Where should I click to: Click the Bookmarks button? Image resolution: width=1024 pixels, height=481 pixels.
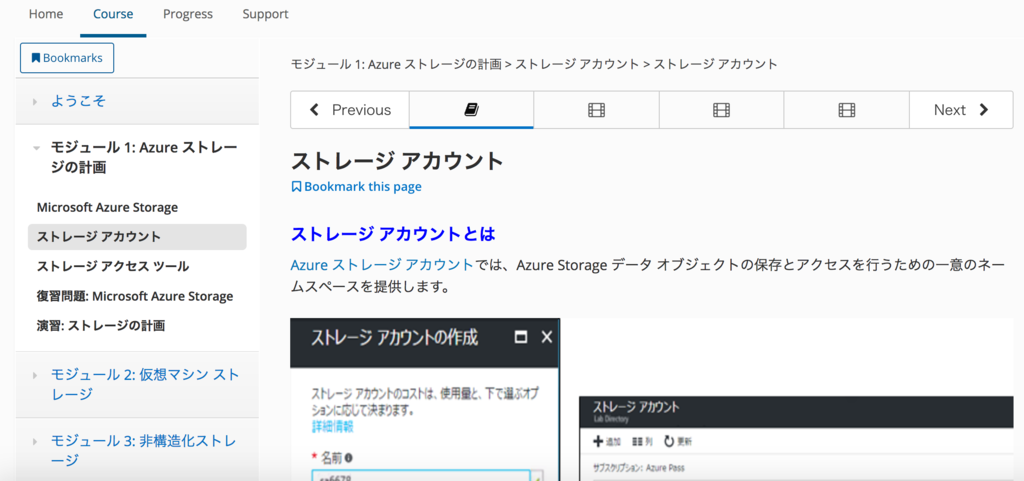(x=67, y=57)
